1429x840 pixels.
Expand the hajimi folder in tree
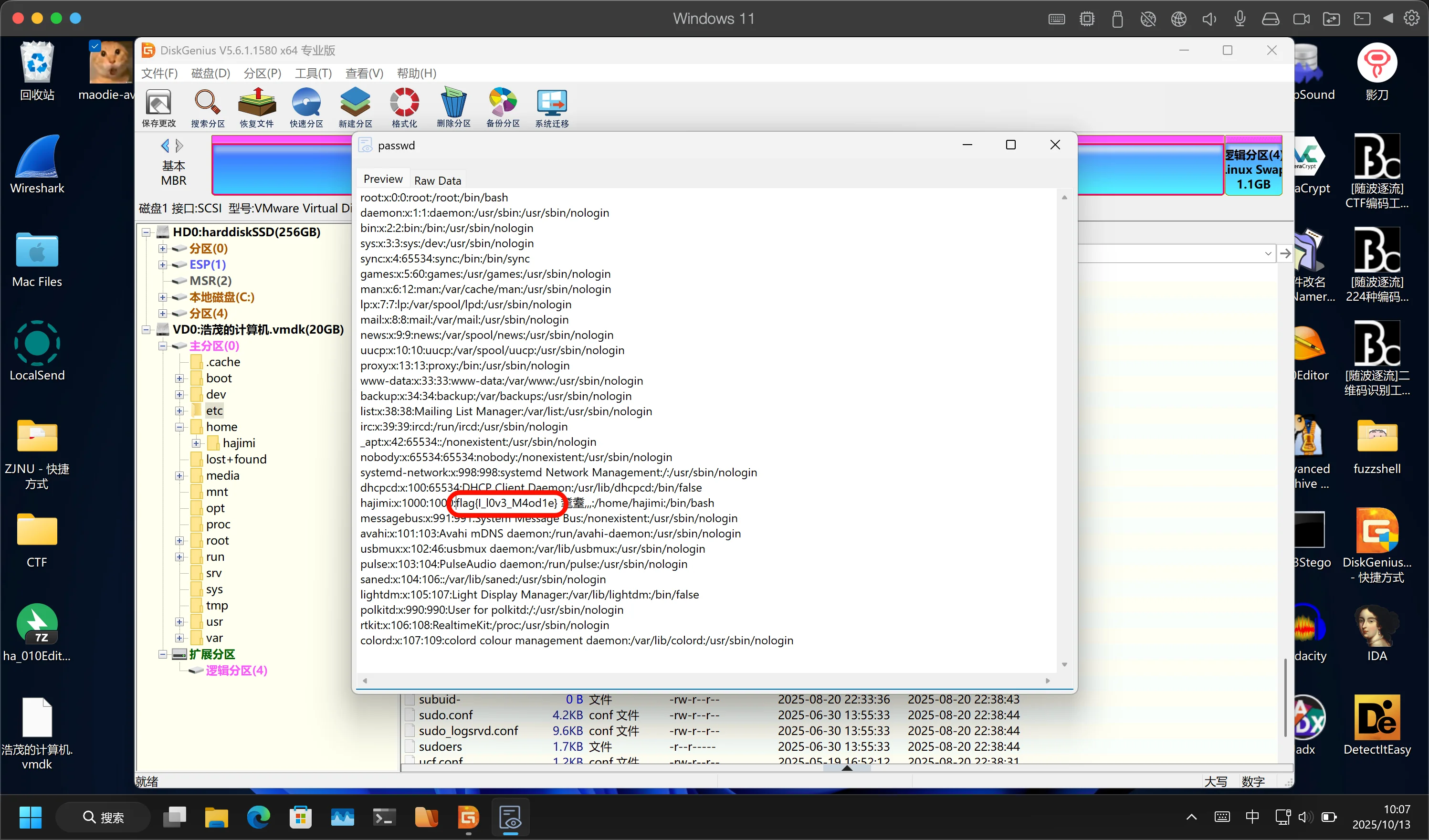(x=196, y=443)
